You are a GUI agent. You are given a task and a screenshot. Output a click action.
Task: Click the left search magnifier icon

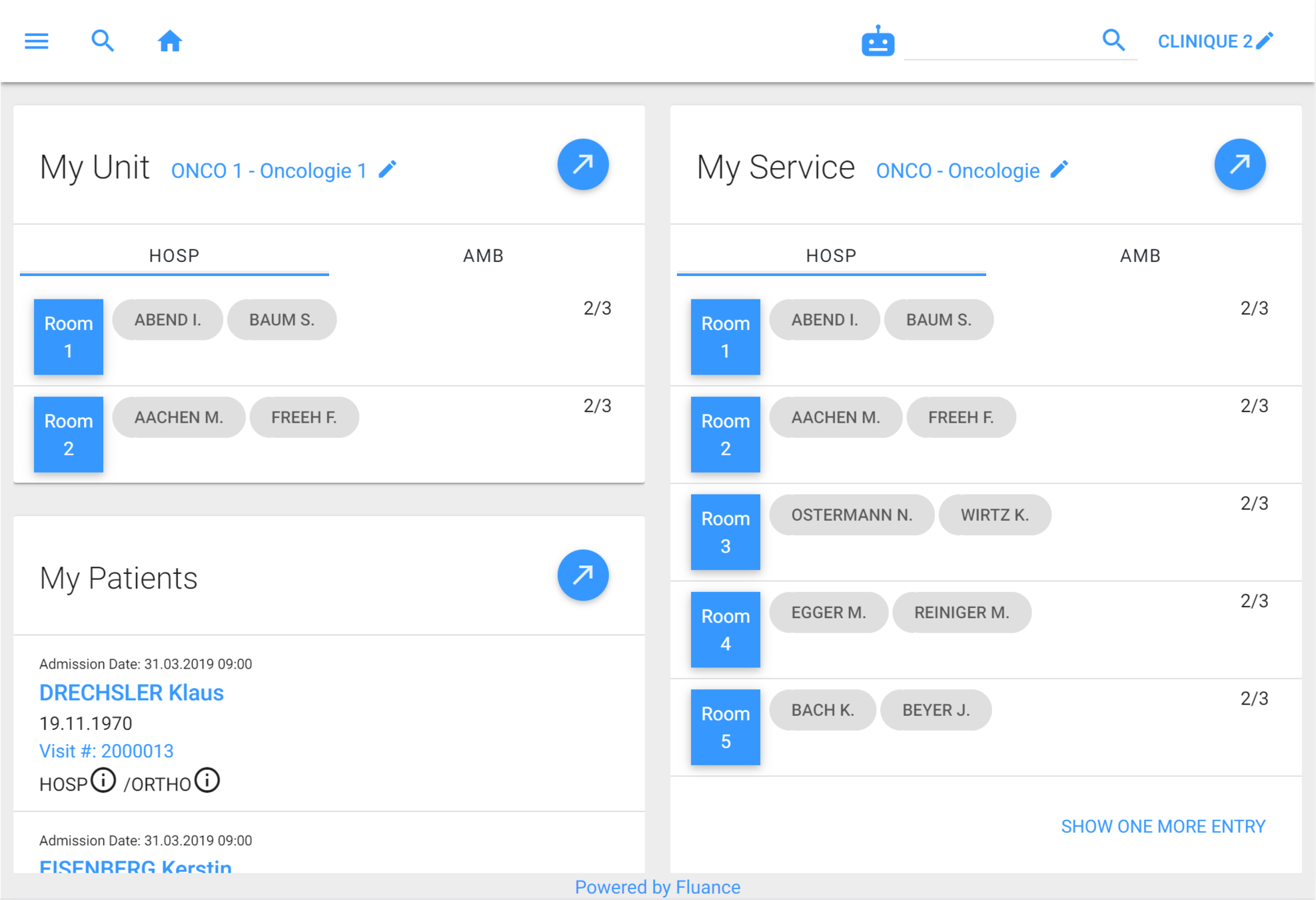[102, 41]
